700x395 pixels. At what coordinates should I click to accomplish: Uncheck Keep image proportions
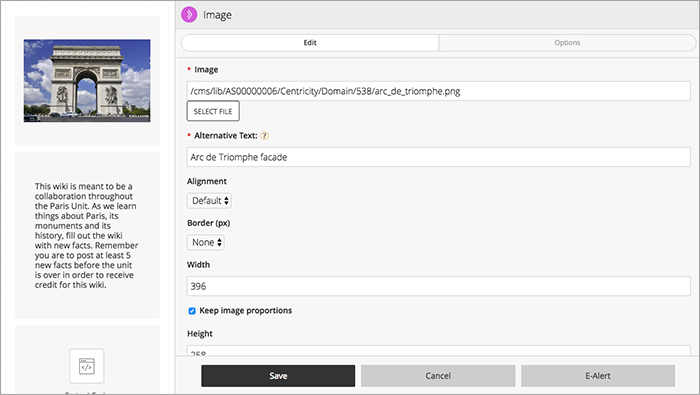click(x=192, y=311)
